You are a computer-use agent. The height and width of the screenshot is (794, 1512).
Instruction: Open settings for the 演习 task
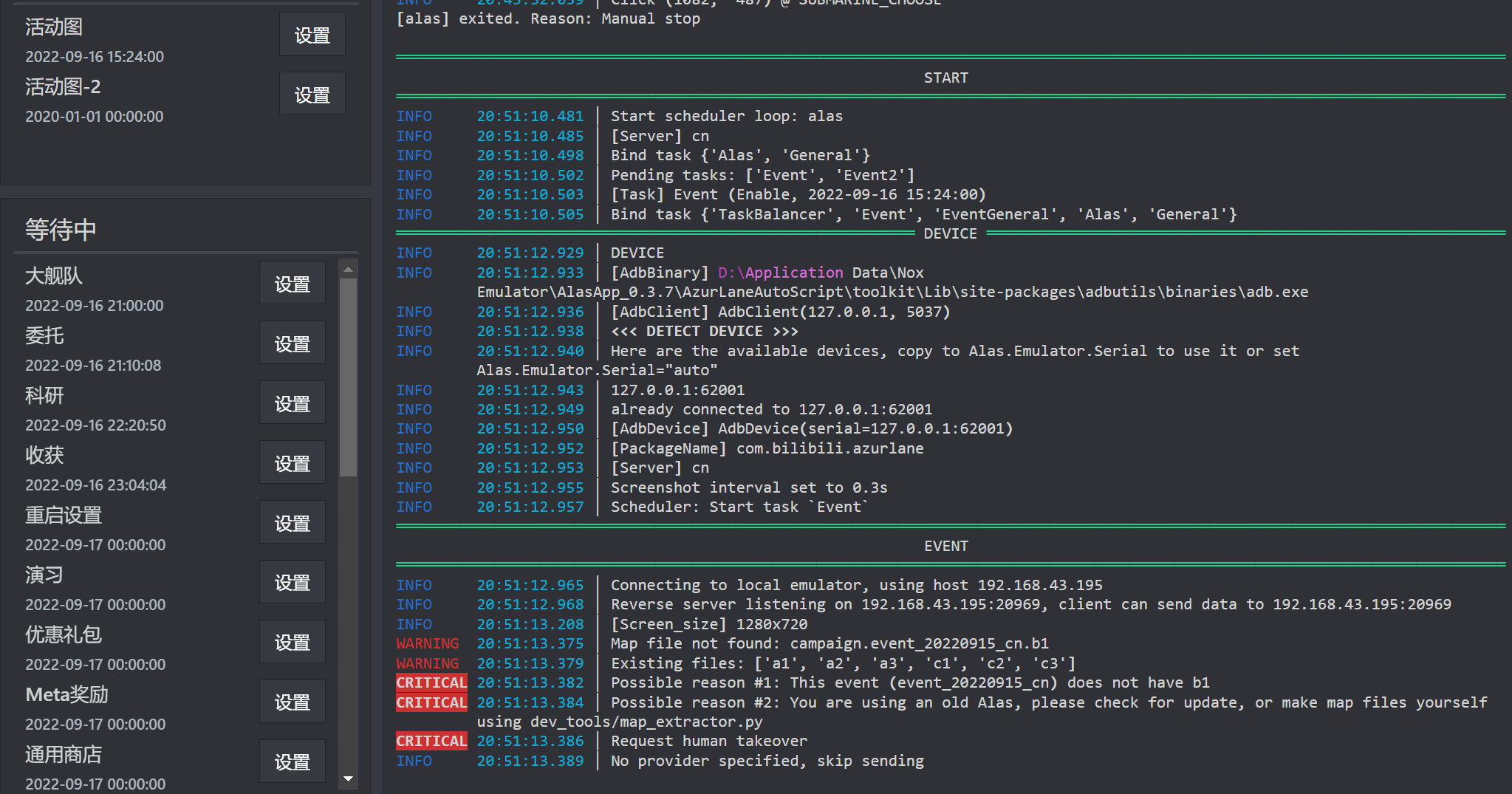(292, 582)
